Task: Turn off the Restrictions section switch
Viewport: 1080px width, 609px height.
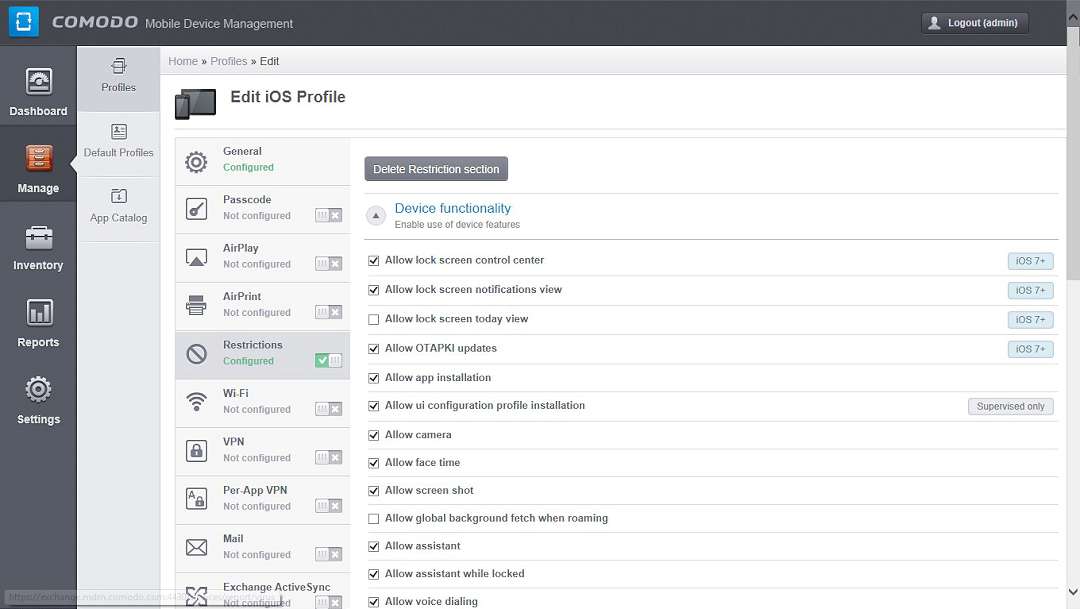Action: pos(329,360)
